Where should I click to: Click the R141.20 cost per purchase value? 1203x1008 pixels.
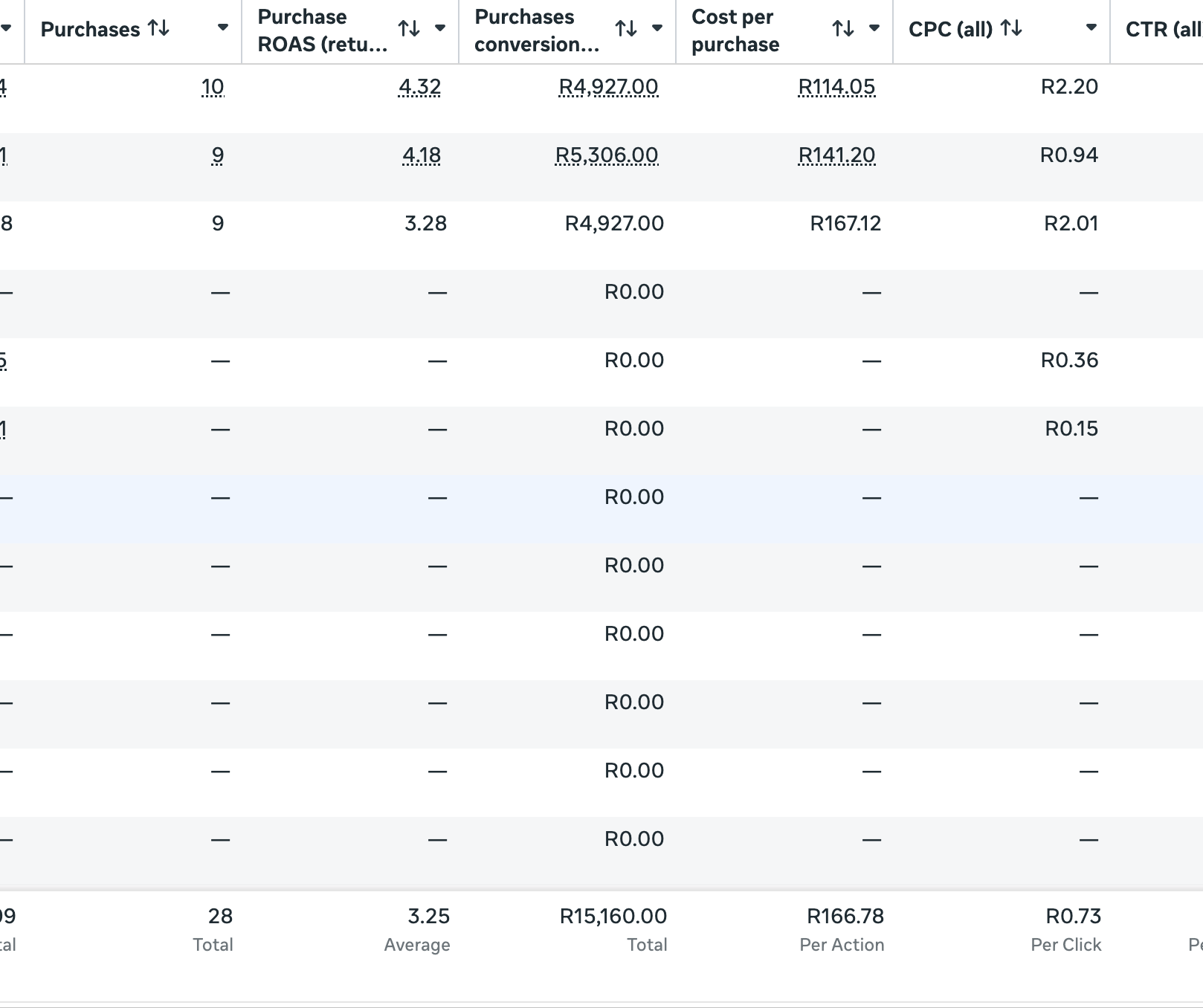(836, 155)
